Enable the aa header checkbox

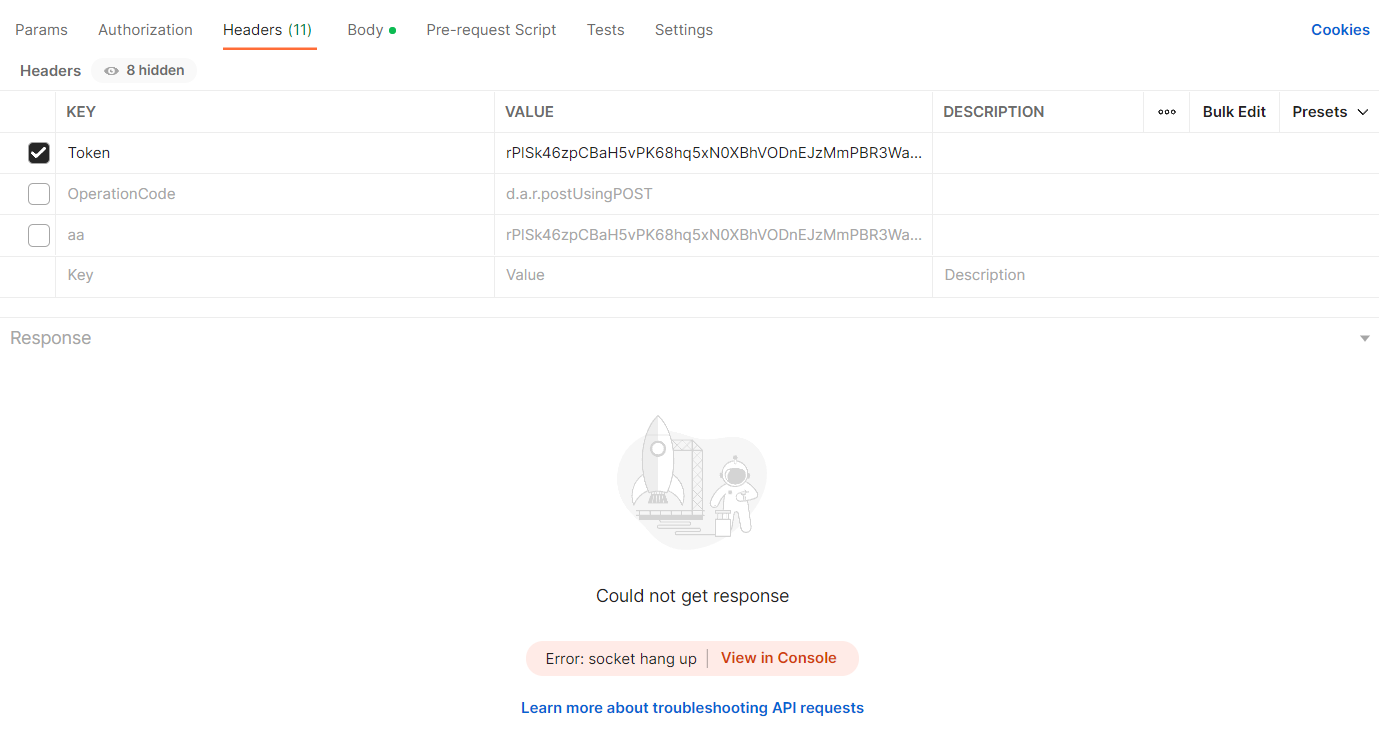coord(39,235)
